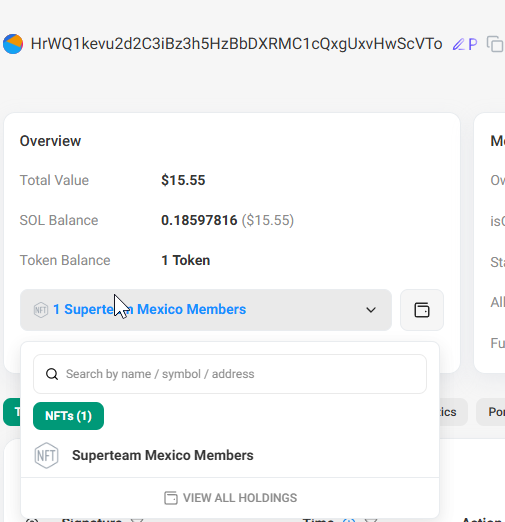This screenshot has width=505, height=522.
Task: Copy the wallet address with copy icon
Action: coord(495,44)
